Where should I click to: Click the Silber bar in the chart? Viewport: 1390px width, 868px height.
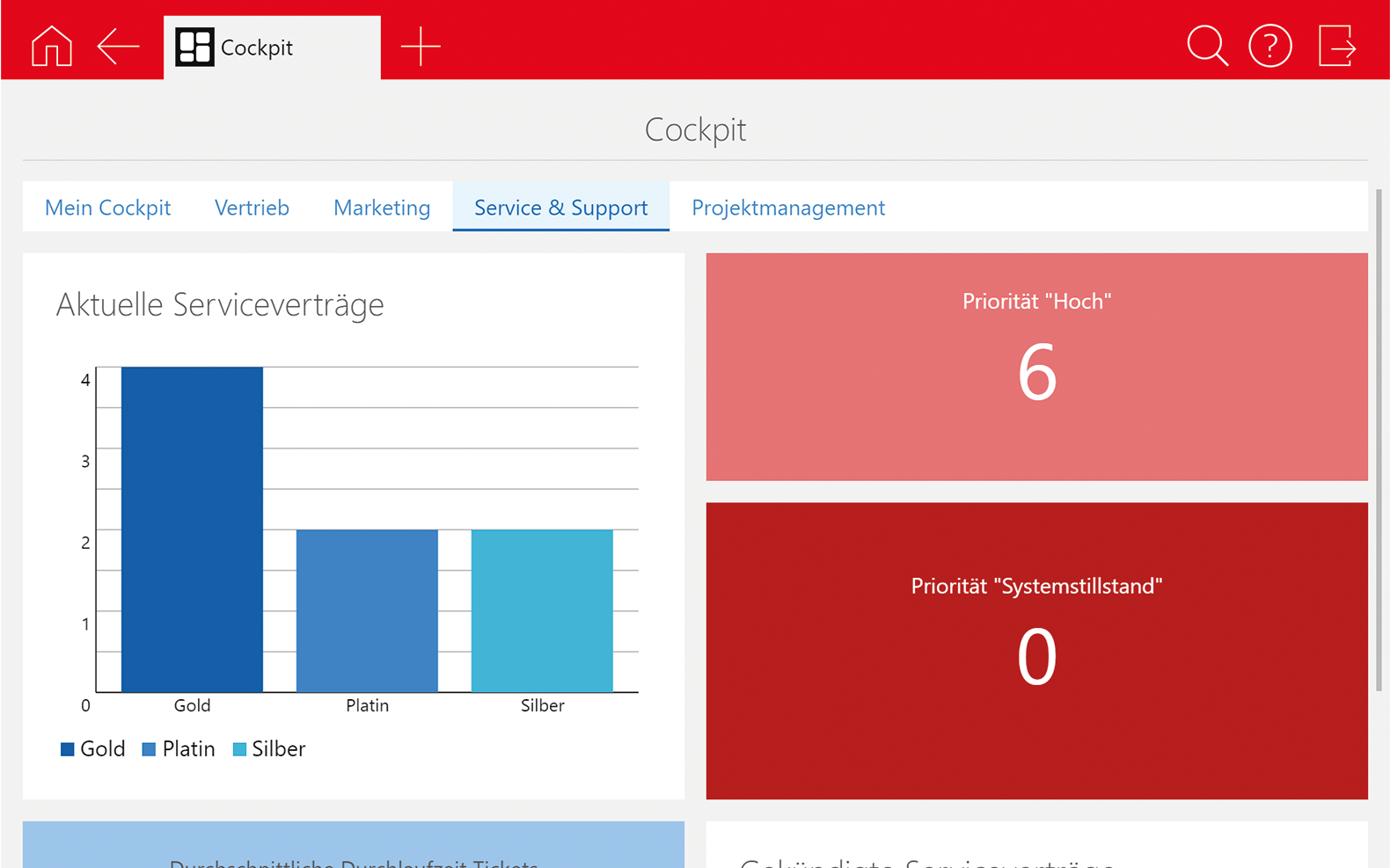(x=542, y=610)
